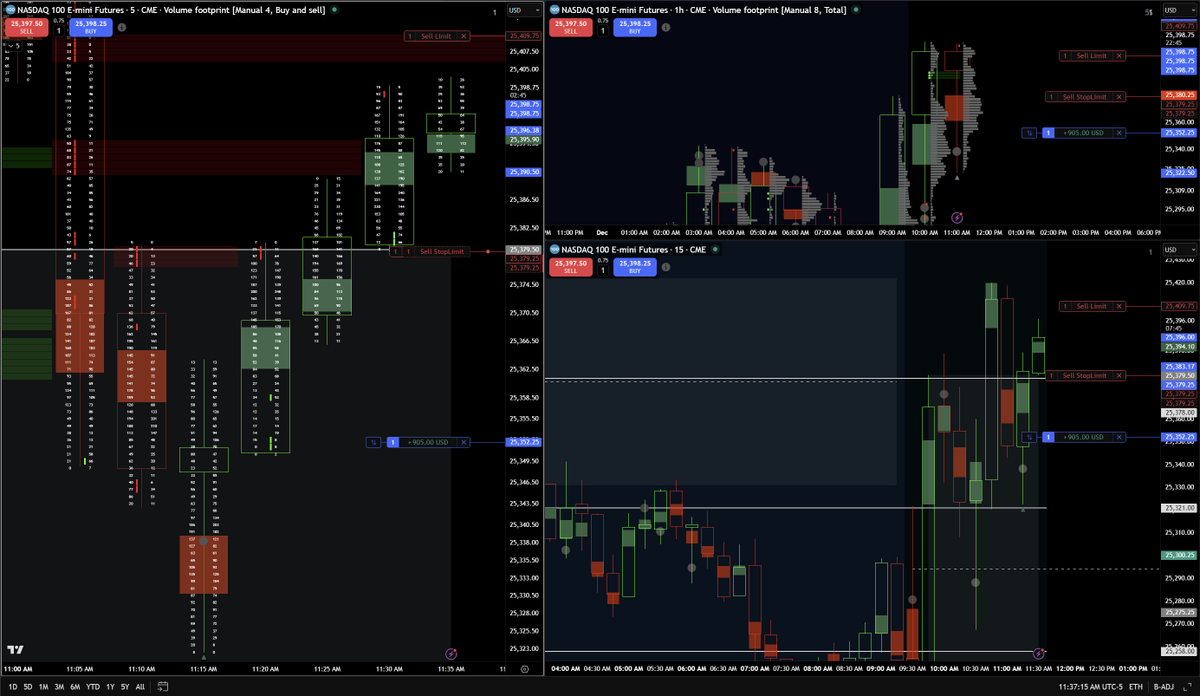This screenshot has height=696, width=1200.
Task: Click quantity field 1 on 5-minute chart
Action: pyautogui.click(x=57, y=30)
